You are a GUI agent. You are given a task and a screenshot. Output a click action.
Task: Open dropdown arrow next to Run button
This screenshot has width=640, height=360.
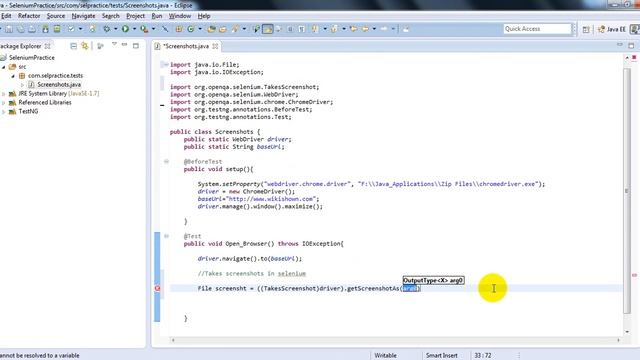[x=134, y=29]
